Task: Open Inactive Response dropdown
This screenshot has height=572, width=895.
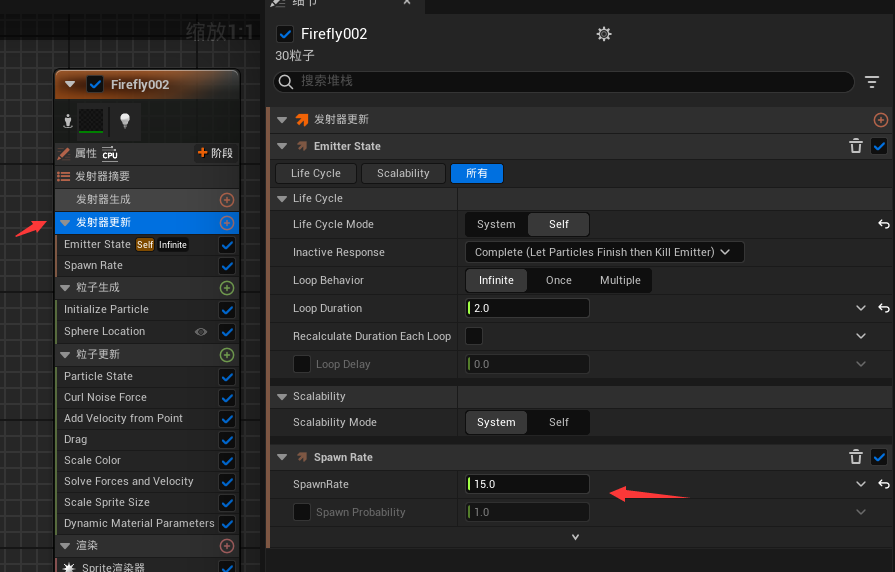Action: click(604, 252)
